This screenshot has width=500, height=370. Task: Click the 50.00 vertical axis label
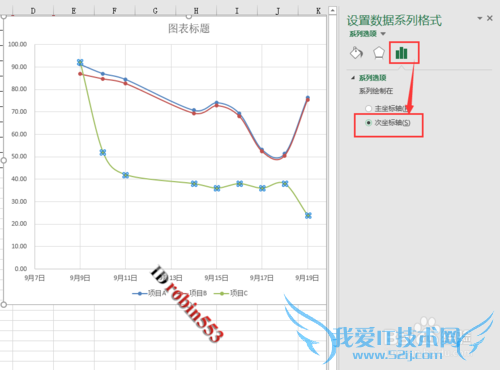[x=19, y=156]
